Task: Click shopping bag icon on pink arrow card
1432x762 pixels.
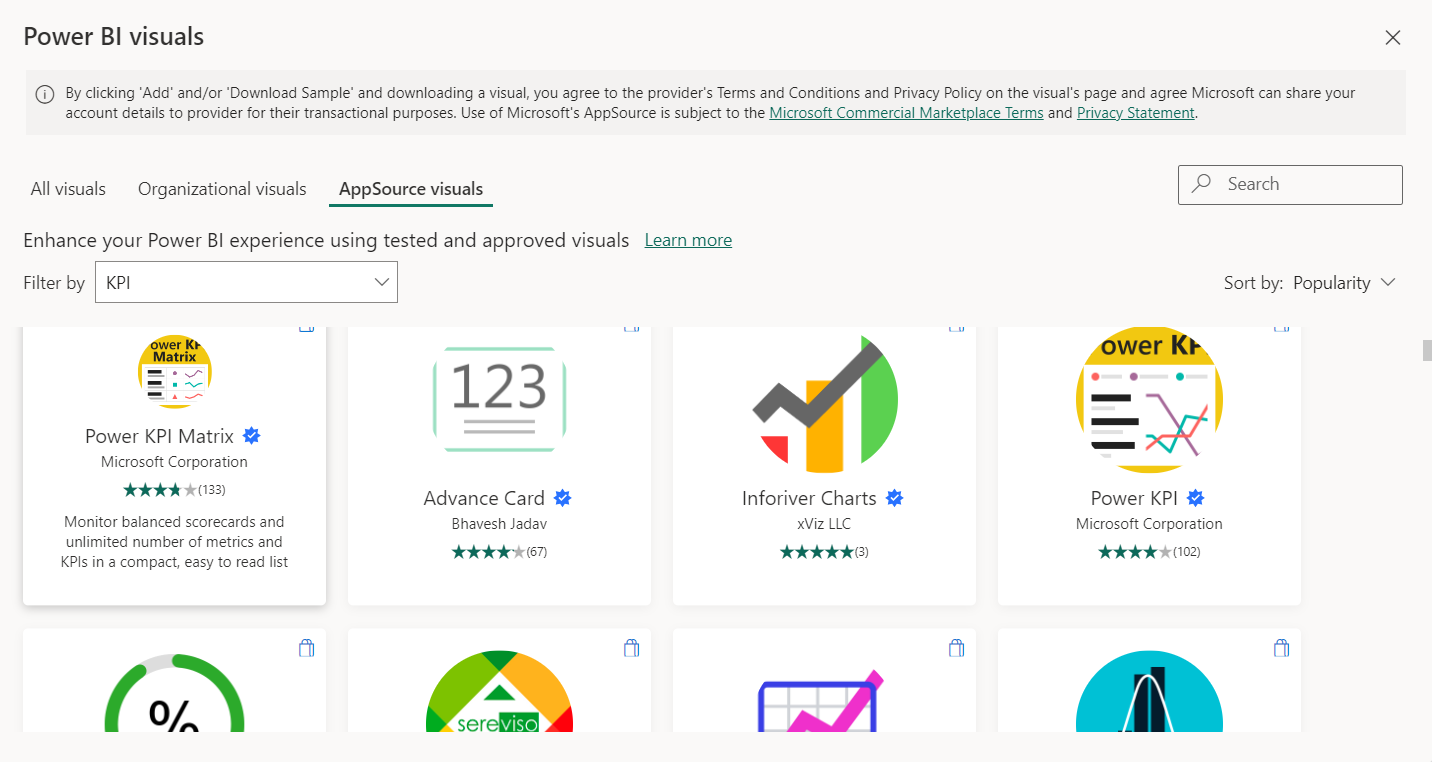Action: [957, 648]
